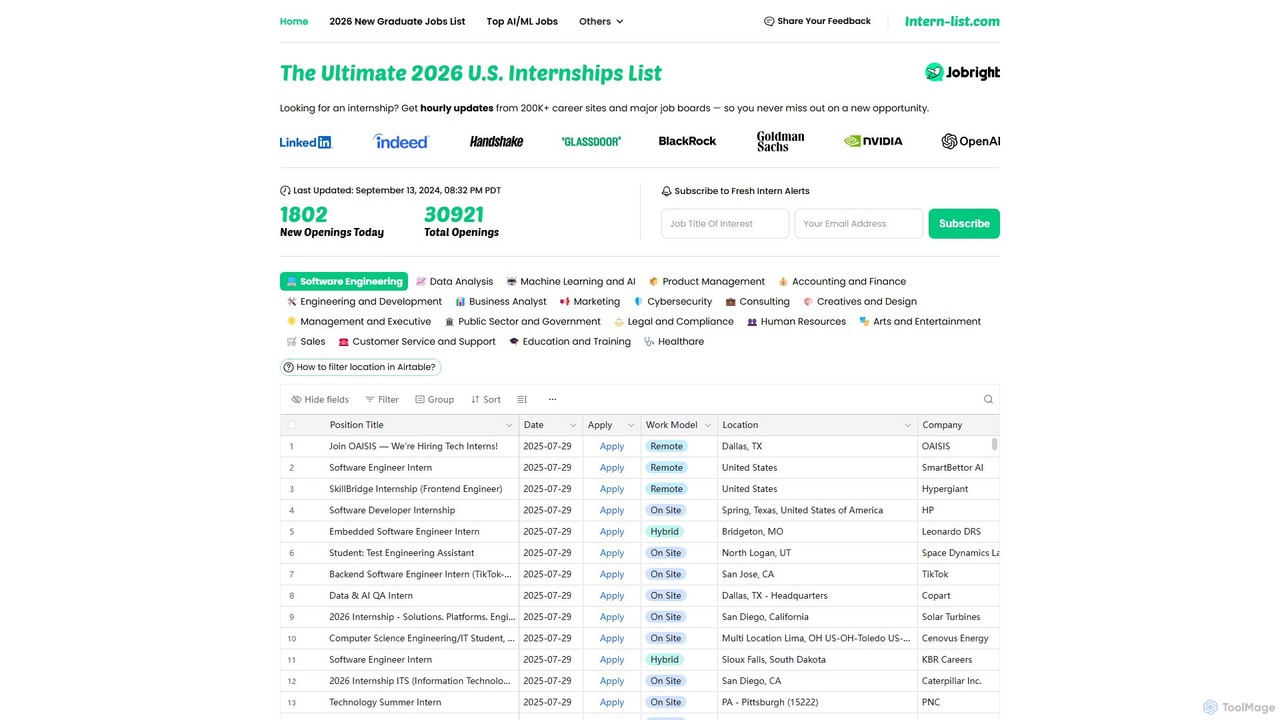This screenshot has width=1280, height=720.
Task: Click the Hide fields button
Action: pyautogui.click(x=320, y=399)
